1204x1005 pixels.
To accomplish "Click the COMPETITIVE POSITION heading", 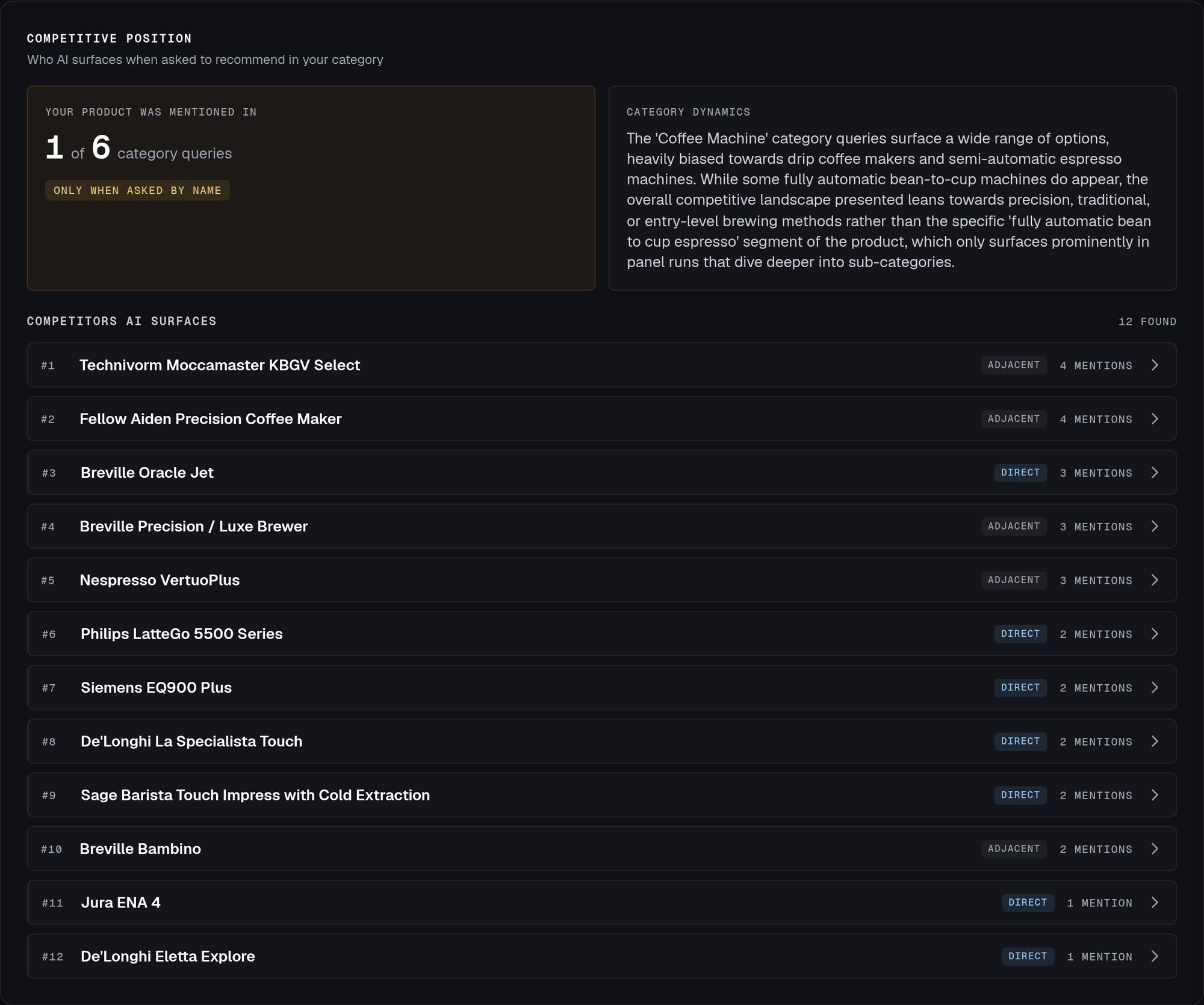I will [110, 39].
